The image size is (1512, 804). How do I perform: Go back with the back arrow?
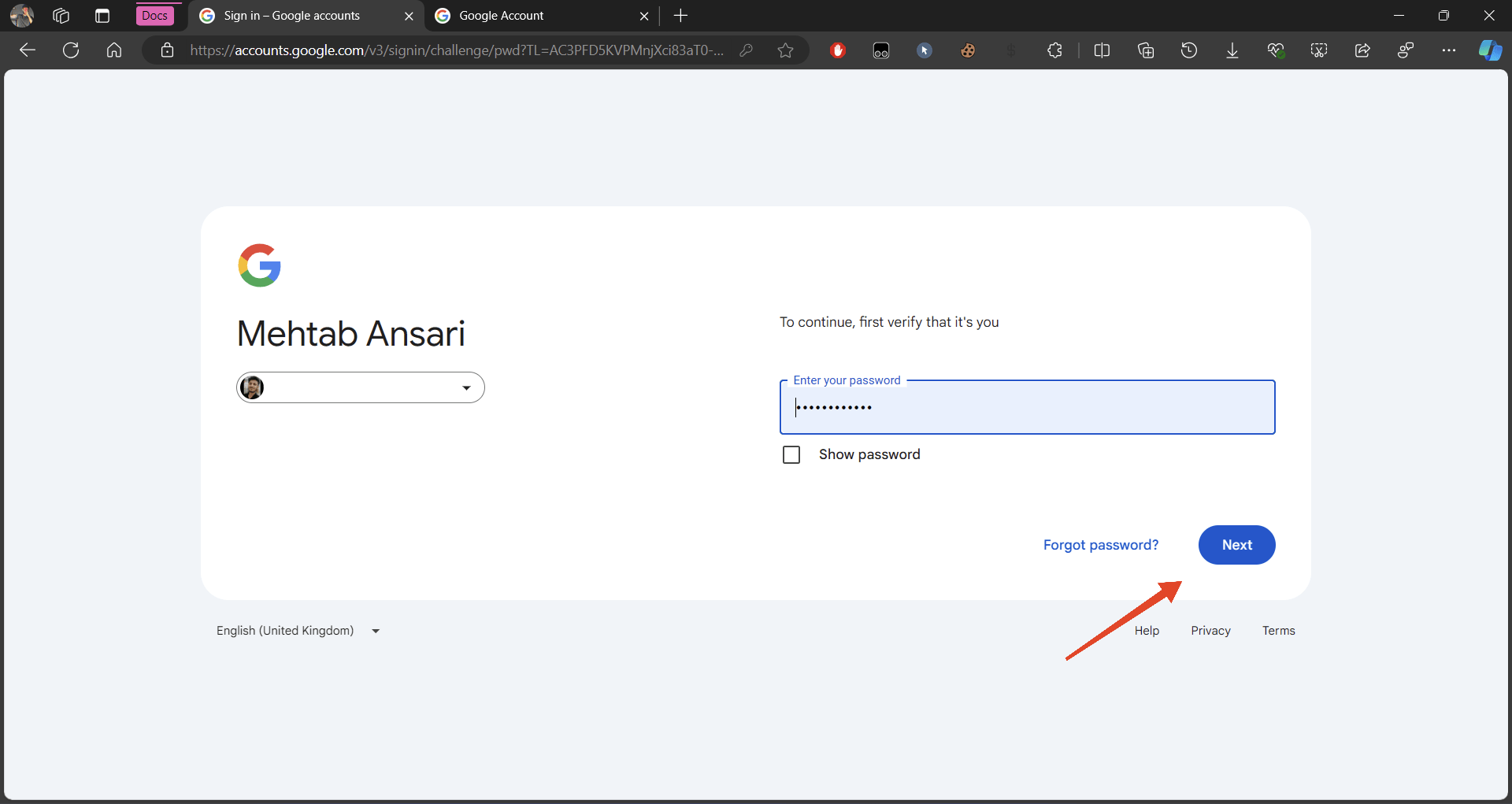click(x=28, y=50)
